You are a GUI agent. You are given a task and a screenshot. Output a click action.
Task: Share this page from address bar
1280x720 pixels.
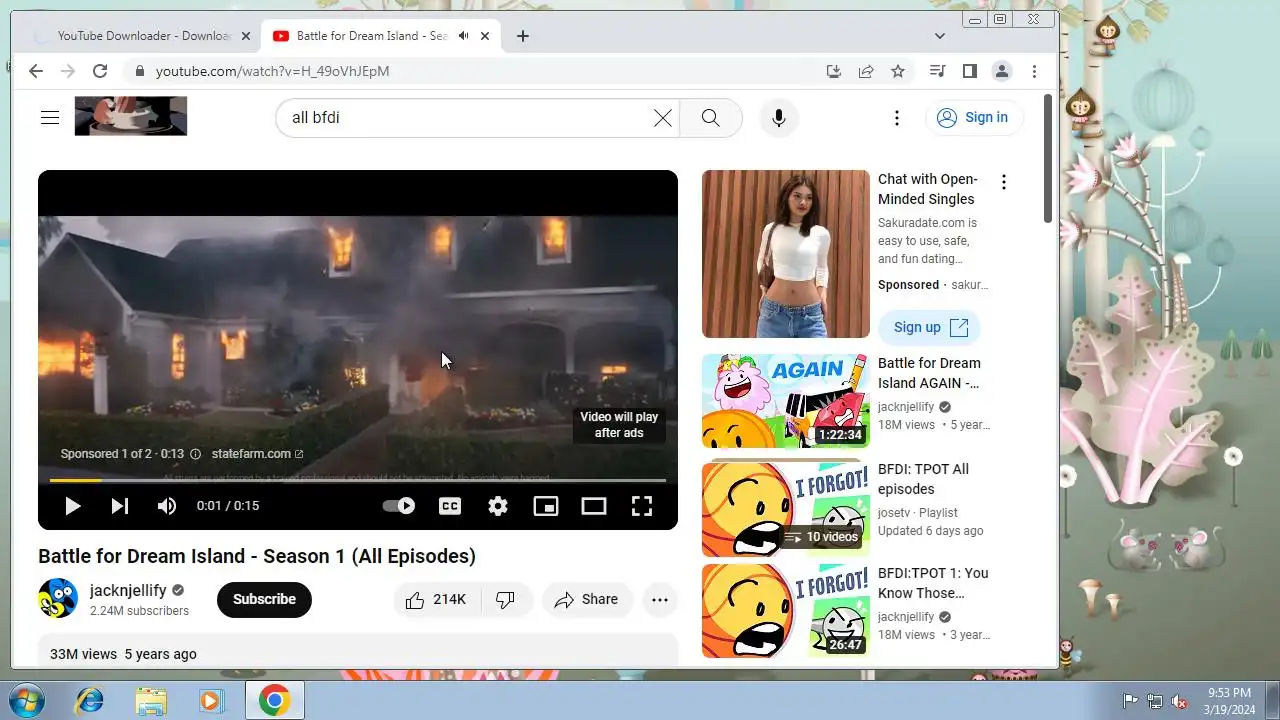tap(866, 71)
